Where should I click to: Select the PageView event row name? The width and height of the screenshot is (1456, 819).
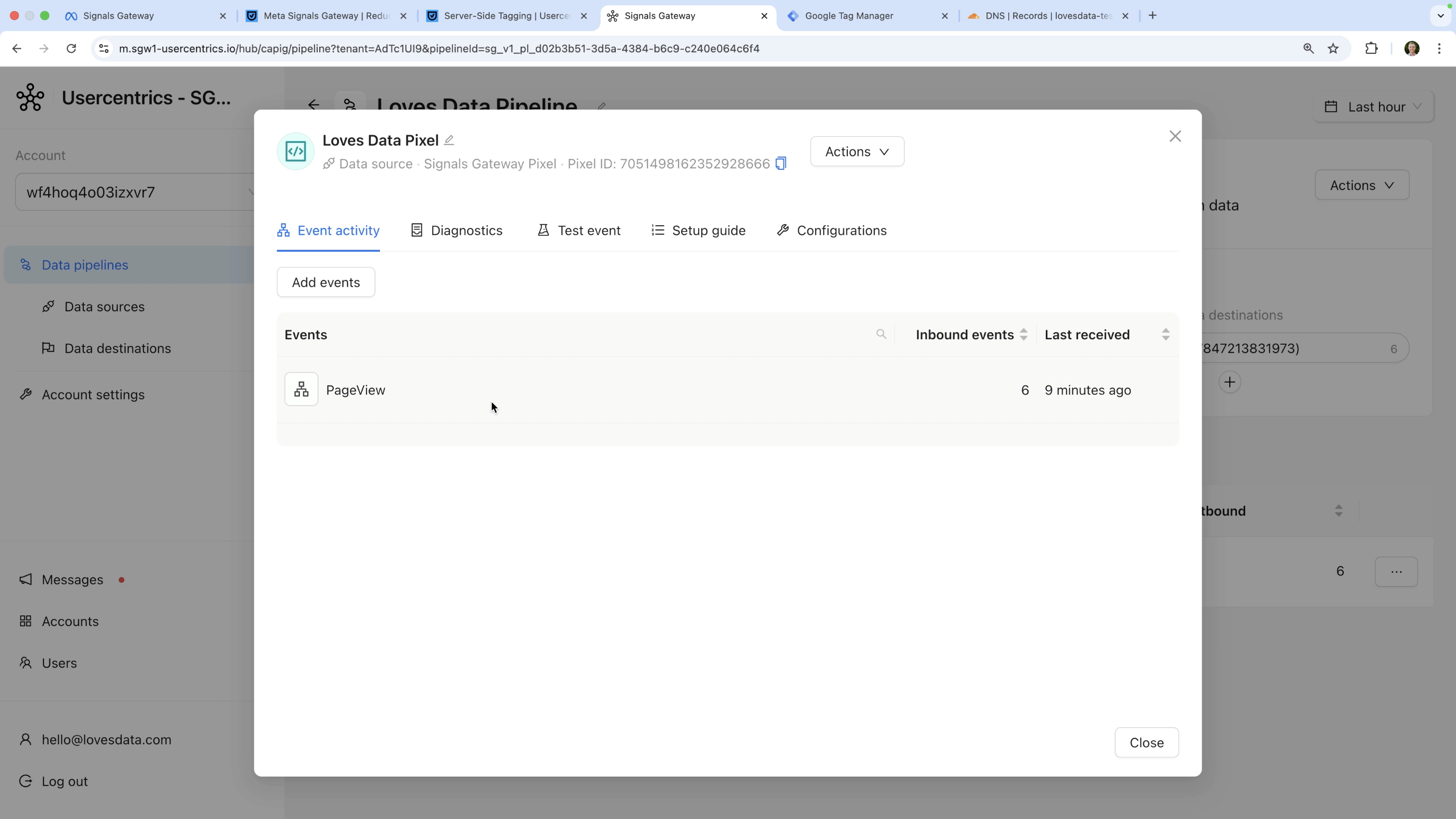355,390
